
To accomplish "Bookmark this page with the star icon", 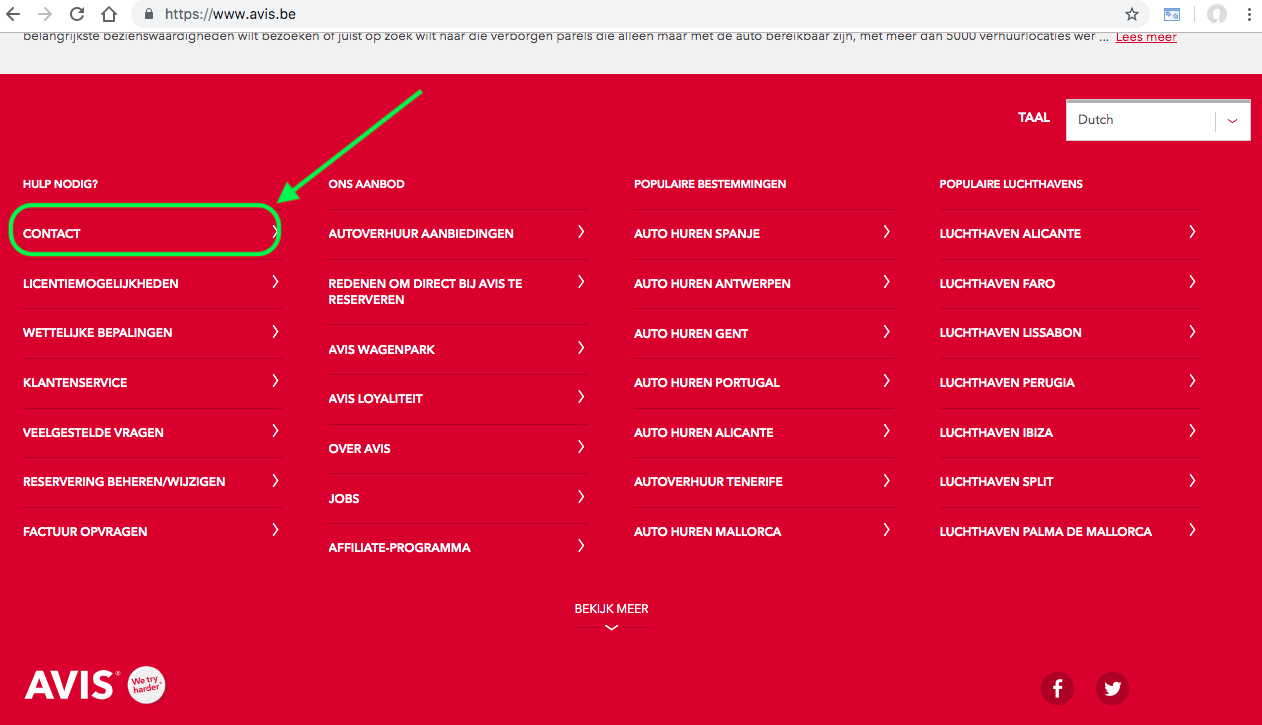I will [x=1132, y=15].
